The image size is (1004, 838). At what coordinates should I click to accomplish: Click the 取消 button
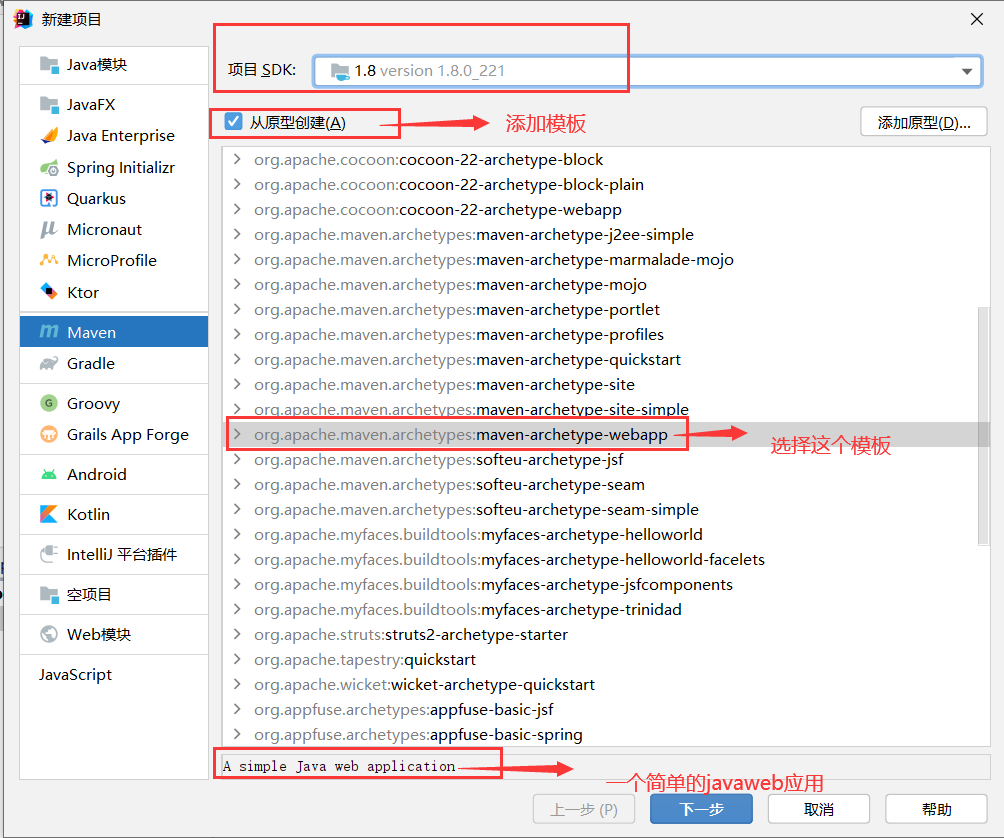[818, 809]
